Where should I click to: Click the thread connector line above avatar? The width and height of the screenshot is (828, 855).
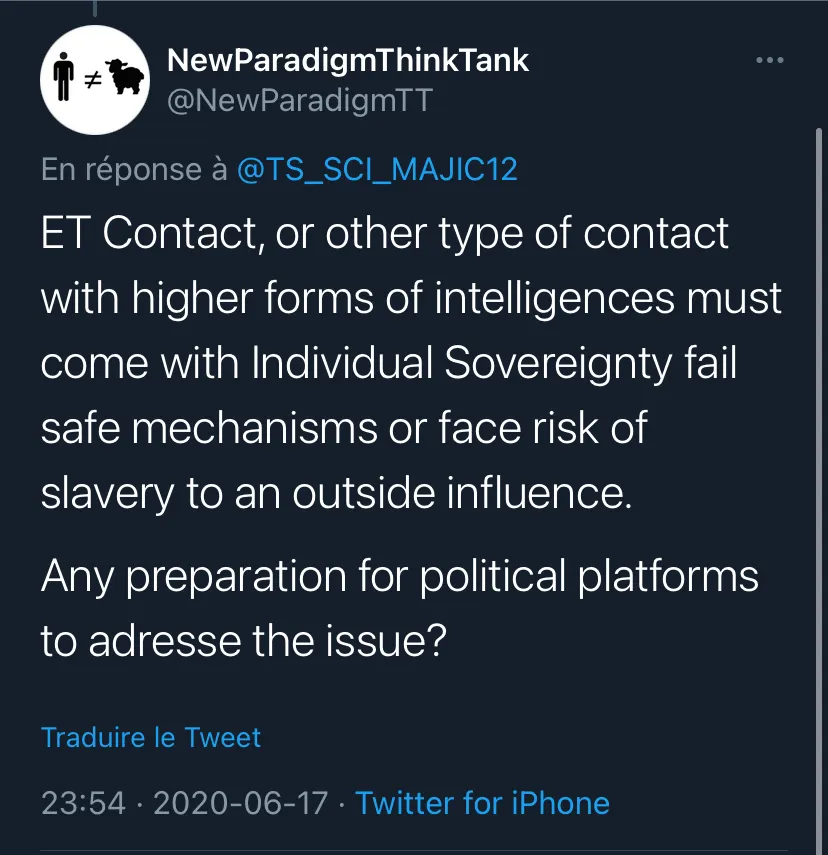tap(95, 8)
